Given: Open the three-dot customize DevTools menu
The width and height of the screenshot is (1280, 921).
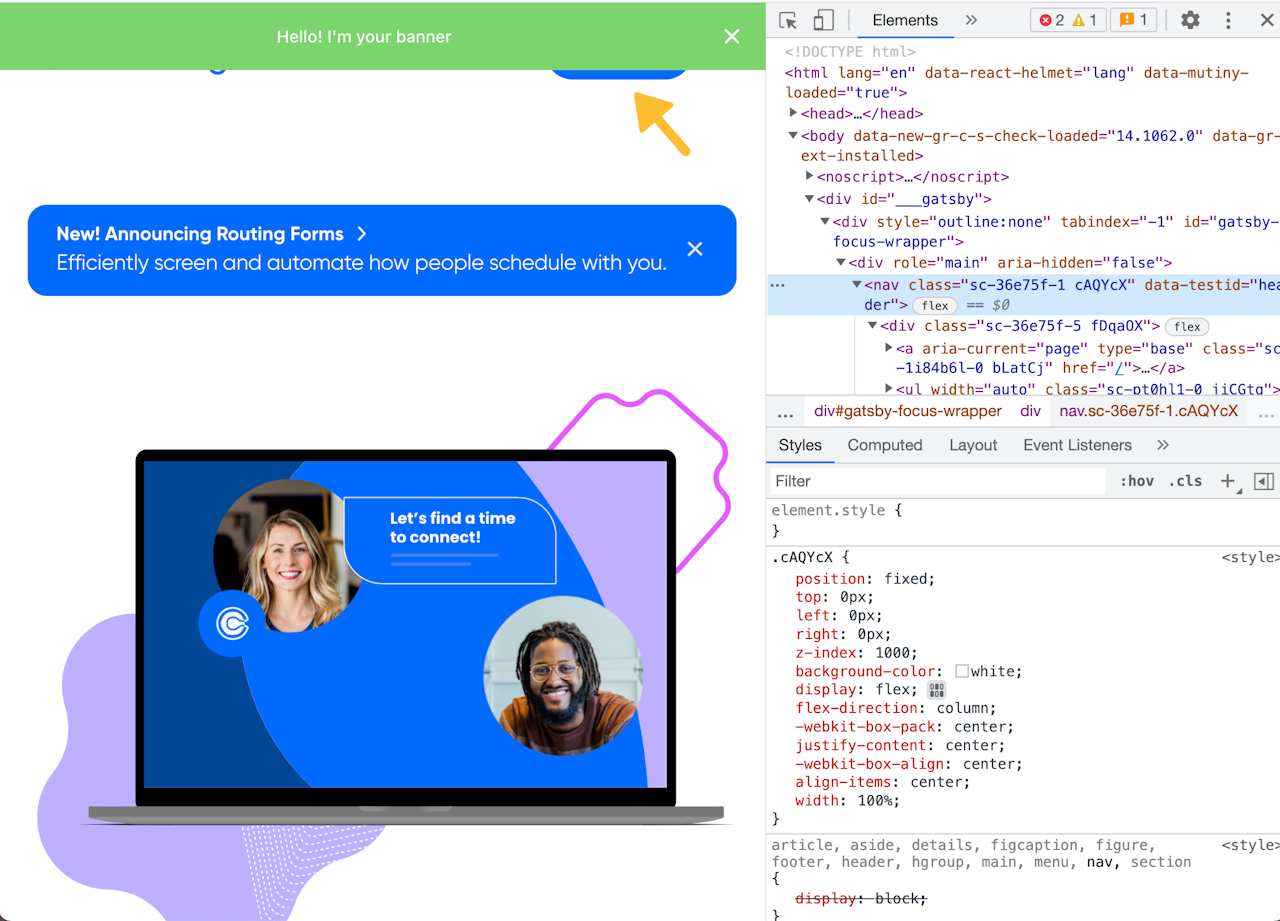Looking at the screenshot, I should tap(1228, 20).
